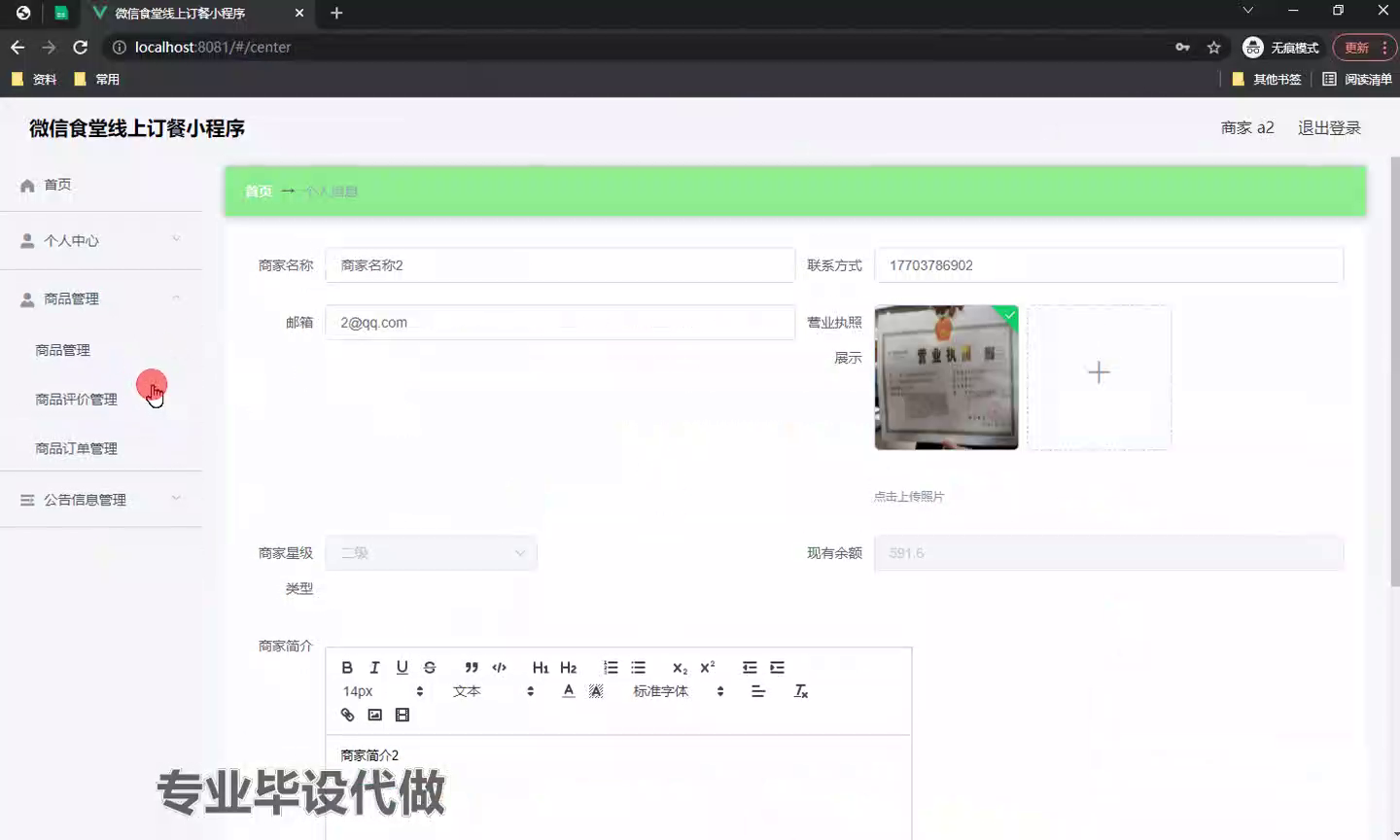1400x840 pixels.
Task: Open the 商品管理 submenu item
Action: (x=63, y=350)
